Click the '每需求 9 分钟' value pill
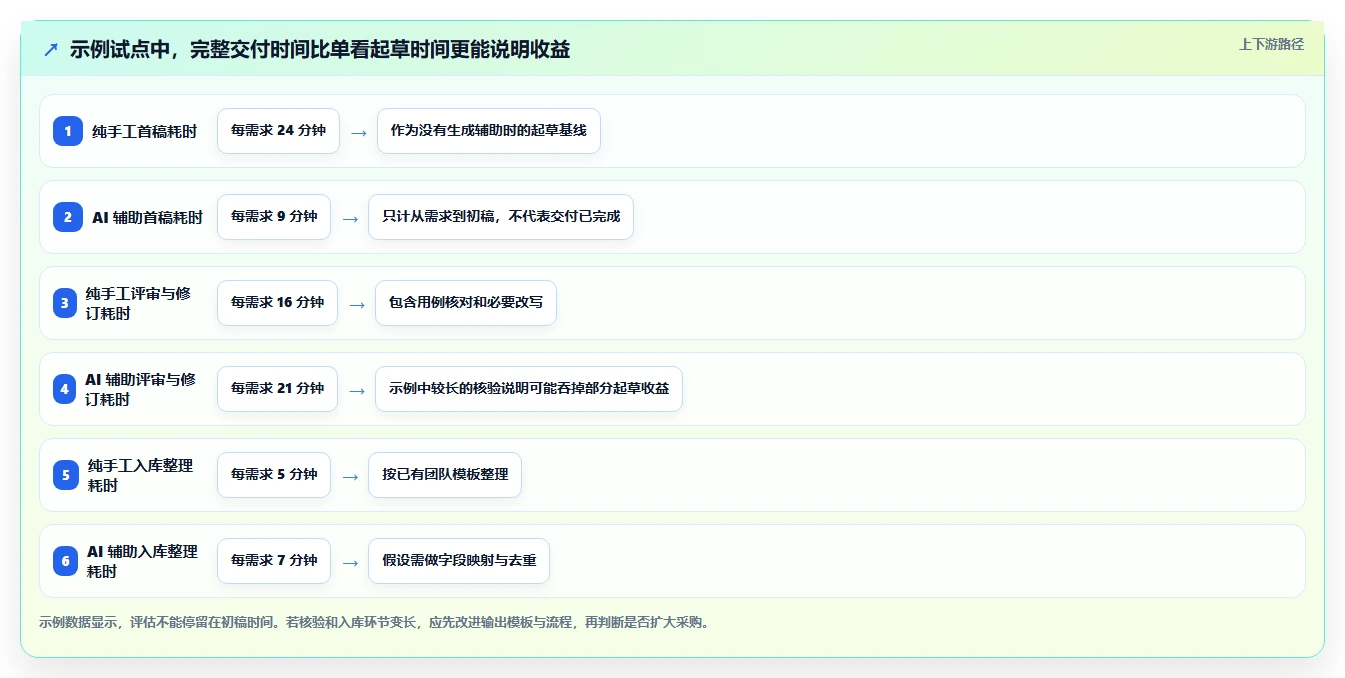Viewport: 1345px width, 678px height. pyautogui.click(x=274, y=217)
